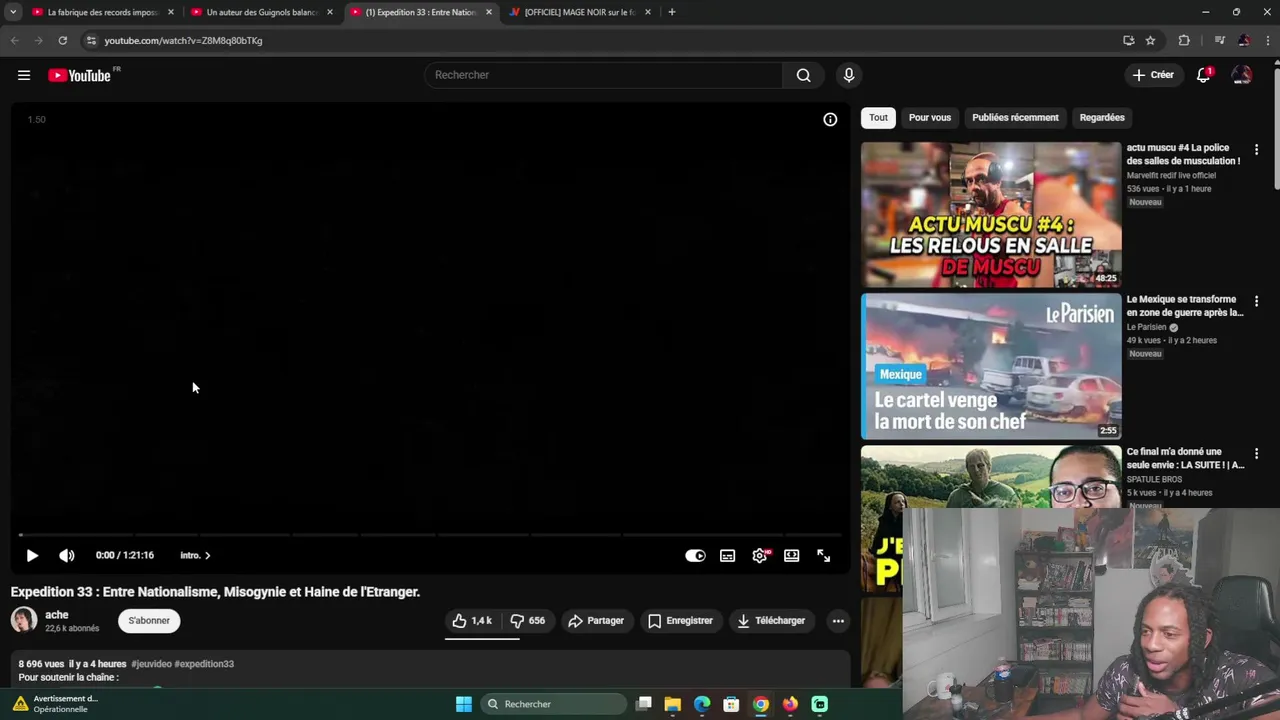Open options for actu muscu #4 video

[x=1257, y=149]
